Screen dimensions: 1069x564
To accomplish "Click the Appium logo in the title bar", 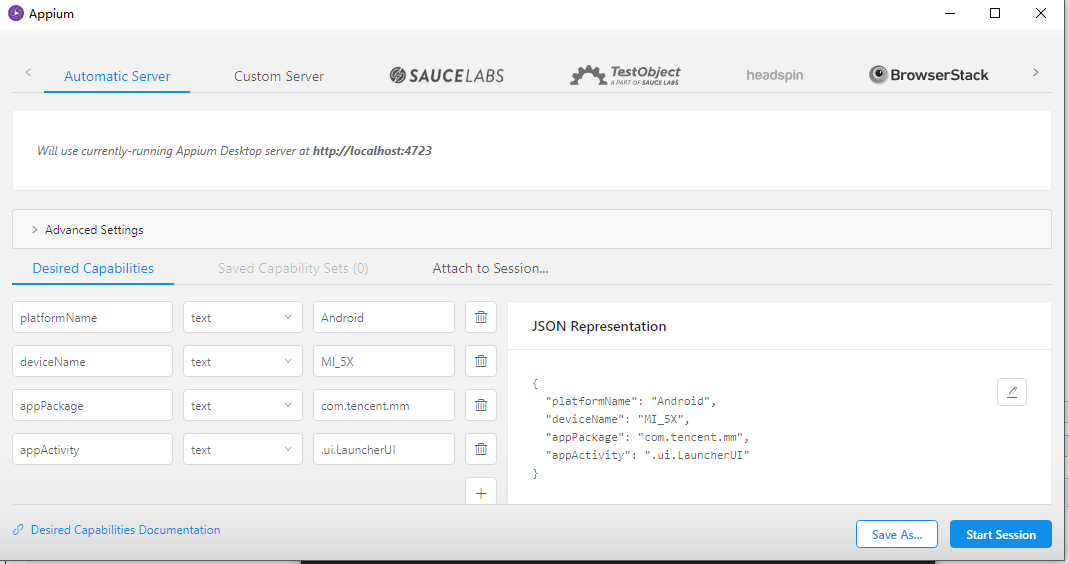I will (16, 13).
